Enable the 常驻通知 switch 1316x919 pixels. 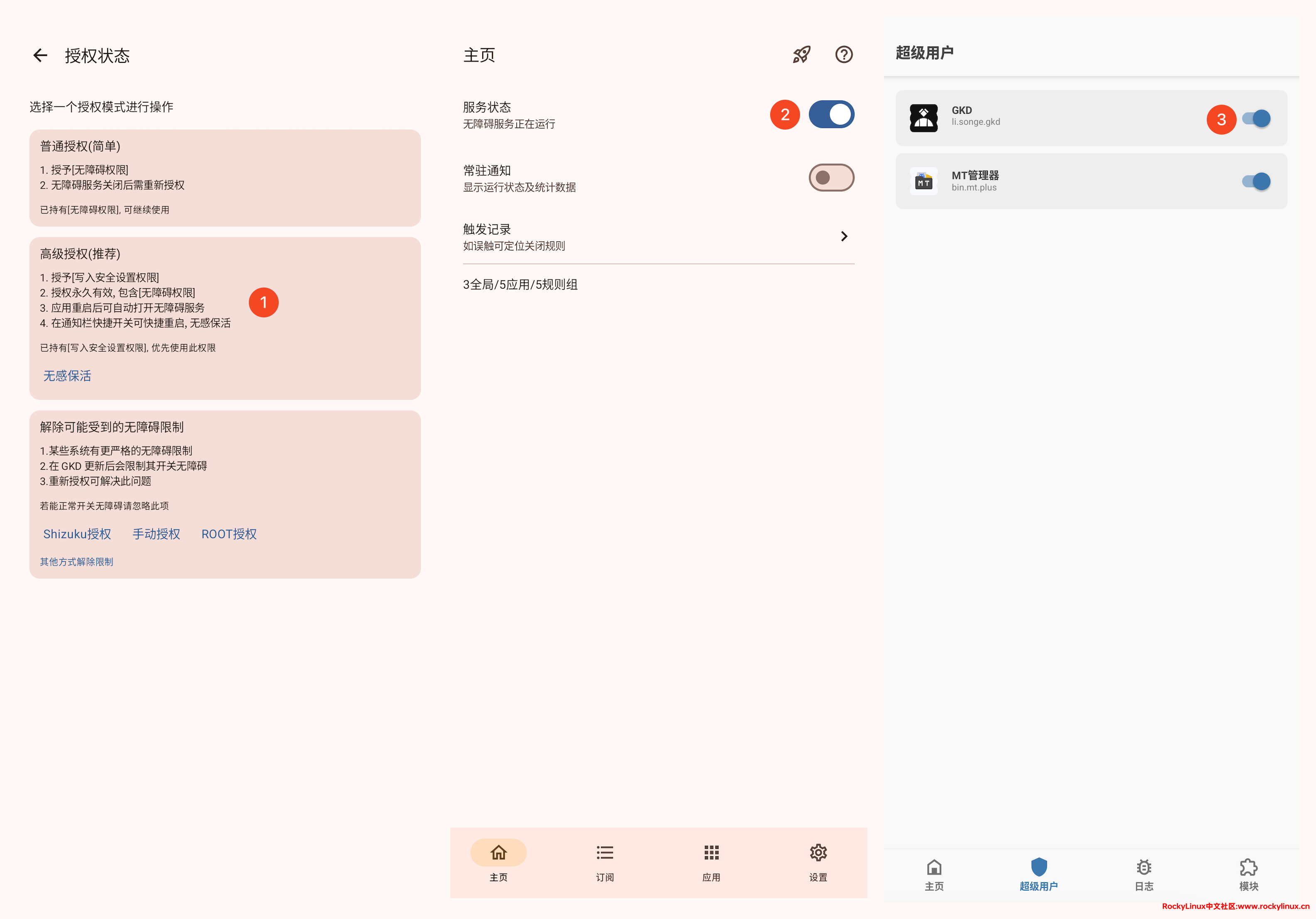tap(831, 178)
